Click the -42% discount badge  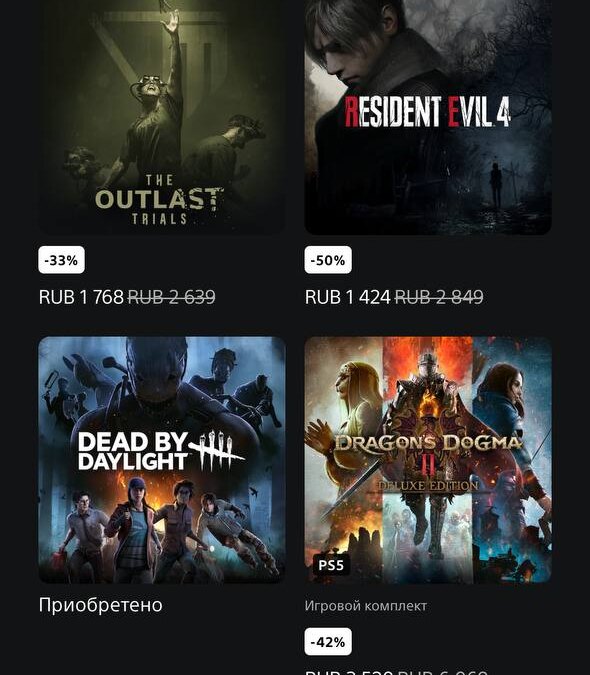point(328,642)
